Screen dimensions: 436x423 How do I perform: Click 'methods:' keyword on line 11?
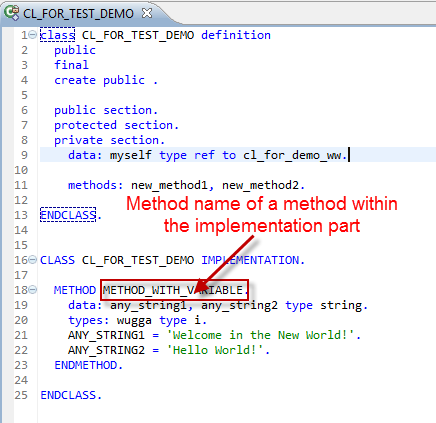[96, 185]
